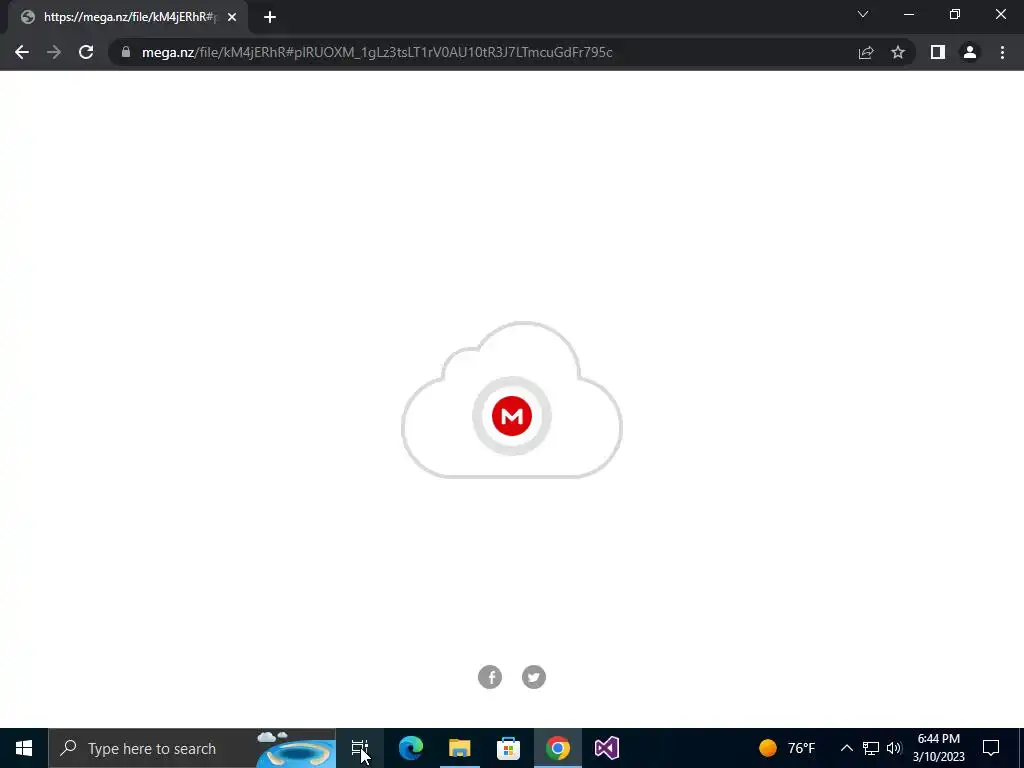Go back to the previous page

pos(22,52)
